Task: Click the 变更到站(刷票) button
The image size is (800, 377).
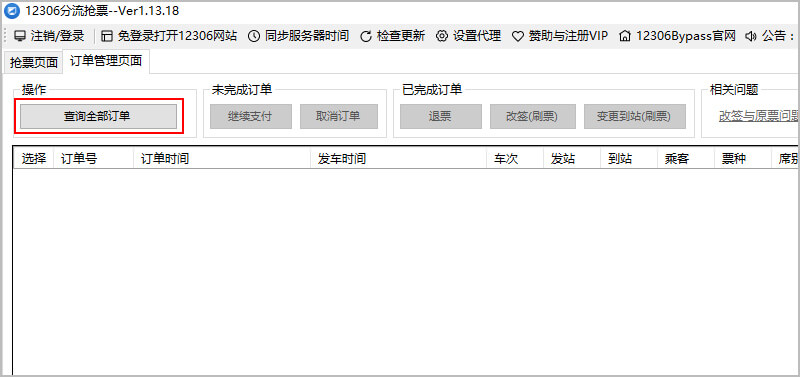Action: pyautogui.click(x=635, y=116)
